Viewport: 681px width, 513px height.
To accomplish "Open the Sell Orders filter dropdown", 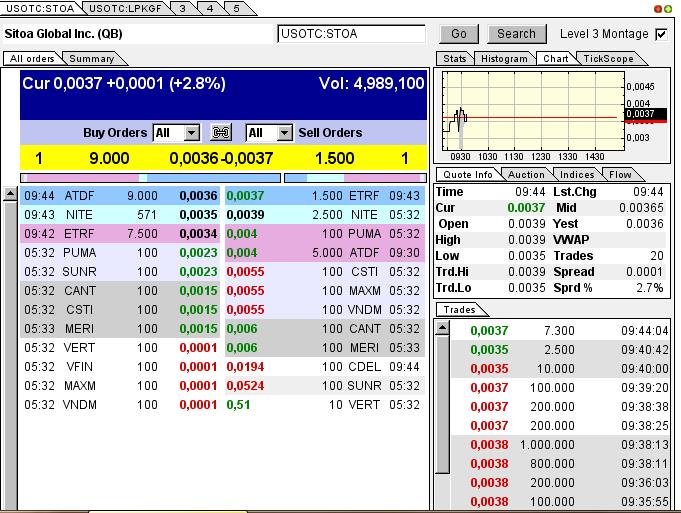I will (x=284, y=133).
